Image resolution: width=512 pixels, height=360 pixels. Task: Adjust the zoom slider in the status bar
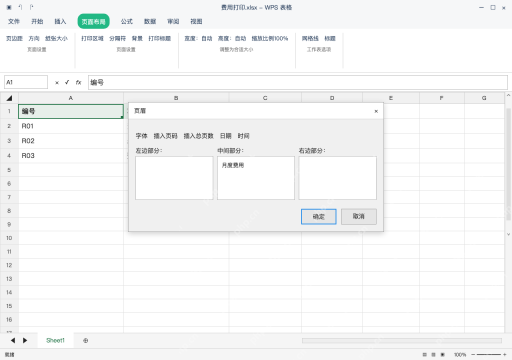coord(489,355)
